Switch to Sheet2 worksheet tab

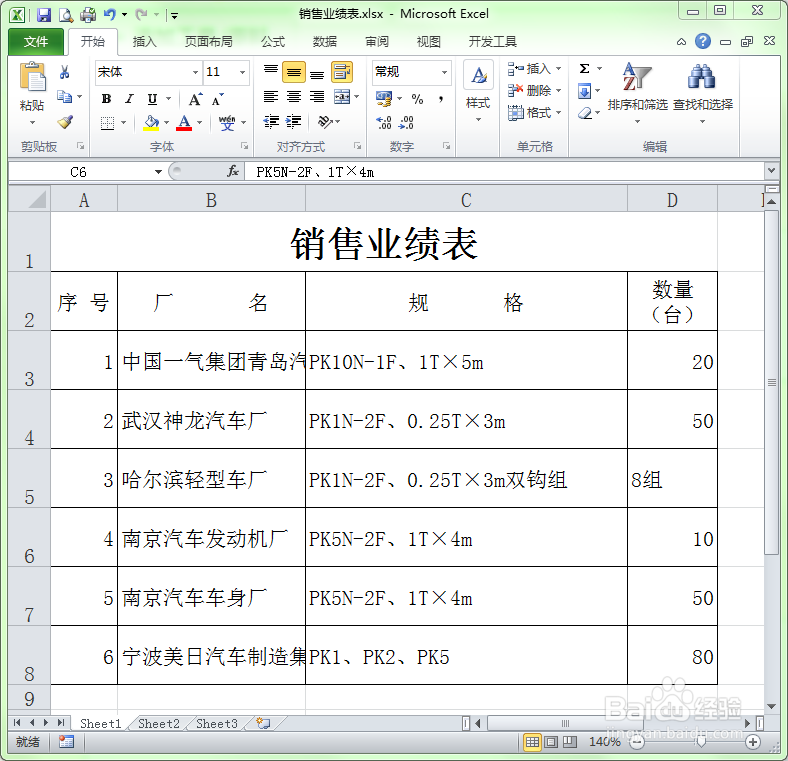[159, 723]
